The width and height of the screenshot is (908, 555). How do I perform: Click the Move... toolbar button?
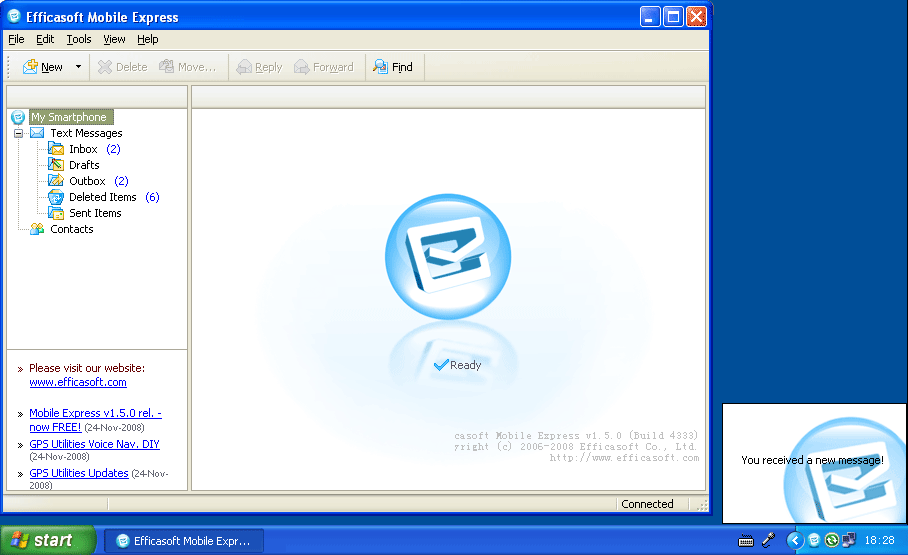pyautogui.click(x=188, y=67)
